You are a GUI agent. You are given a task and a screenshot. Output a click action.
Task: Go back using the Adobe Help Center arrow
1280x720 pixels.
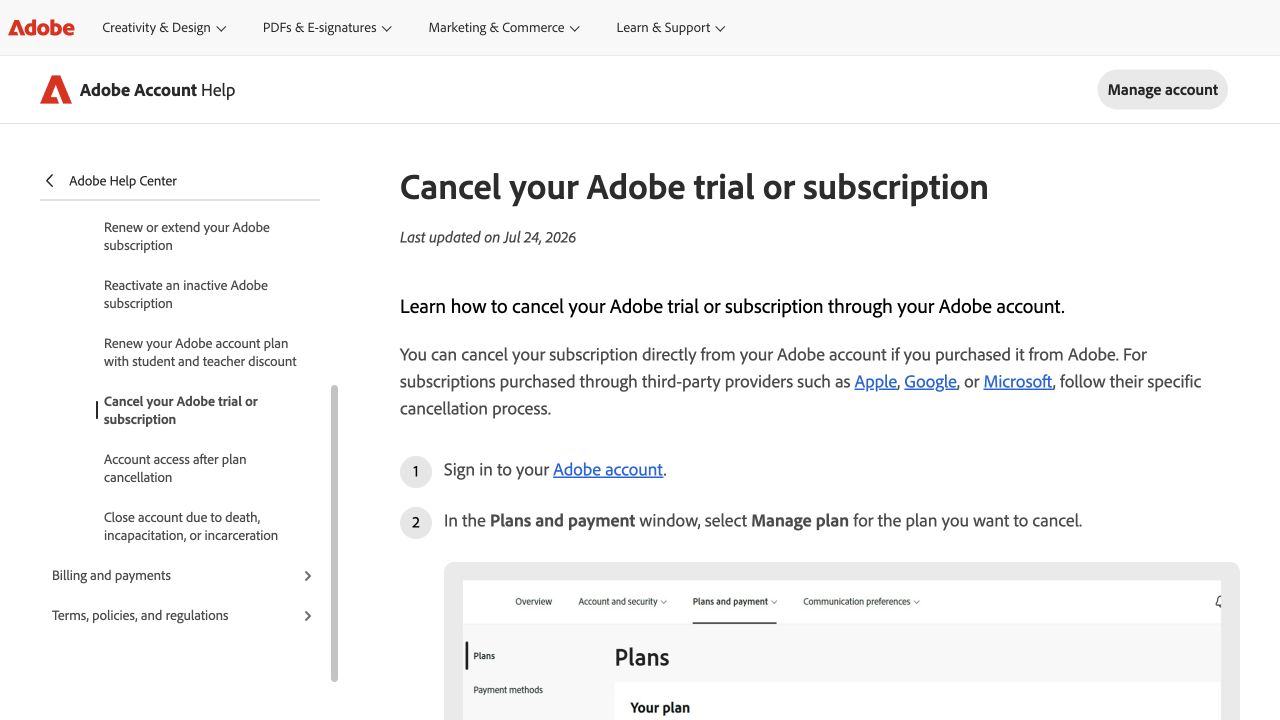coord(49,181)
